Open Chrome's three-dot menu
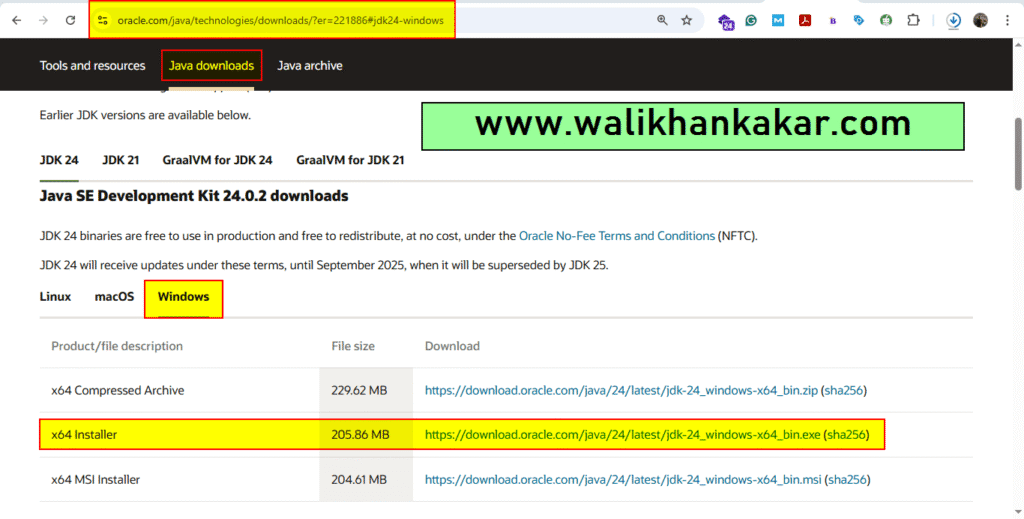Image resolution: width=1024 pixels, height=519 pixels. 1007,20
